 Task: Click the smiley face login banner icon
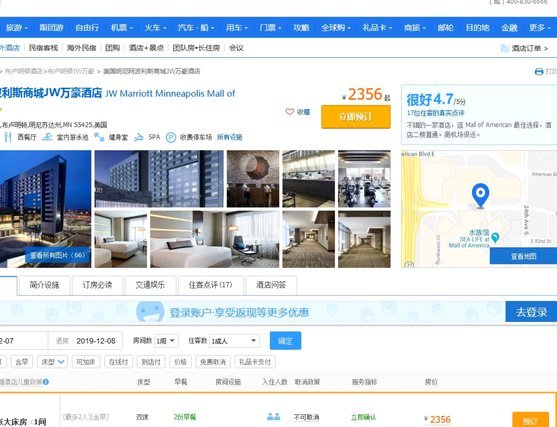click(x=150, y=312)
